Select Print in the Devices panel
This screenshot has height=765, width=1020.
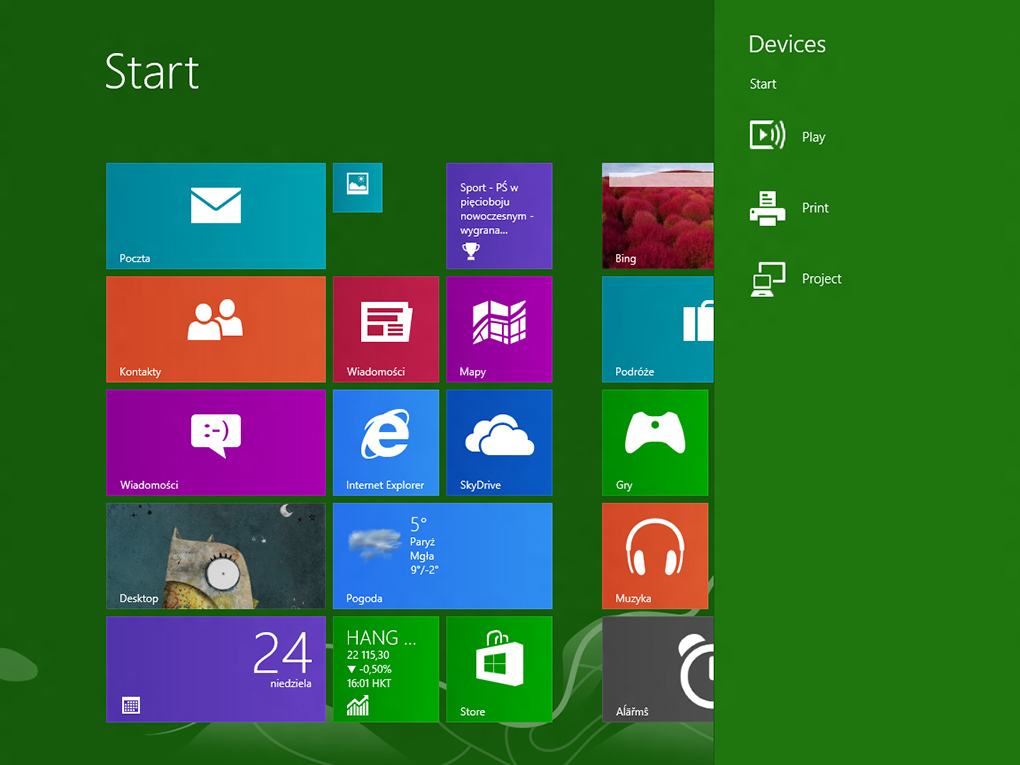tap(790, 207)
